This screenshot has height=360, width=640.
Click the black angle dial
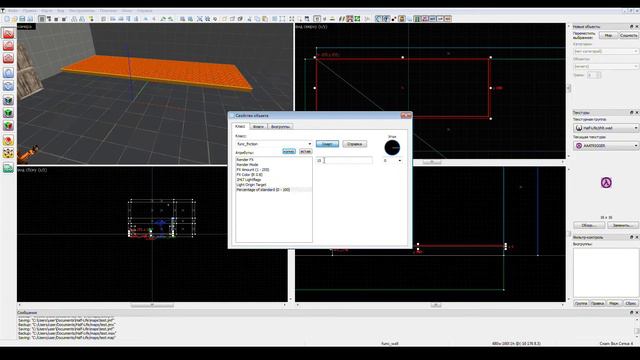pyautogui.click(x=392, y=148)
